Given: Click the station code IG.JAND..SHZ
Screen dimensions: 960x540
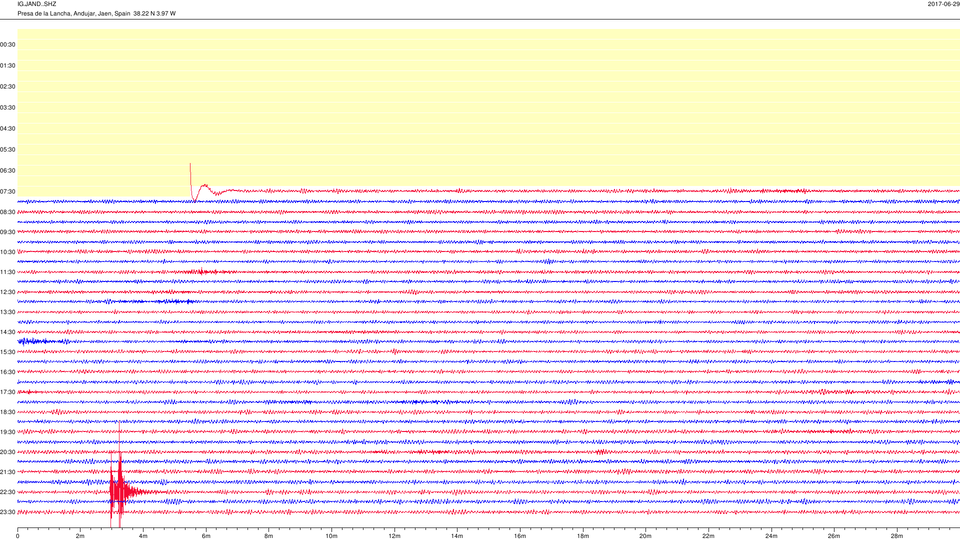Looking at the screenshot, I should tap(37, 4).
